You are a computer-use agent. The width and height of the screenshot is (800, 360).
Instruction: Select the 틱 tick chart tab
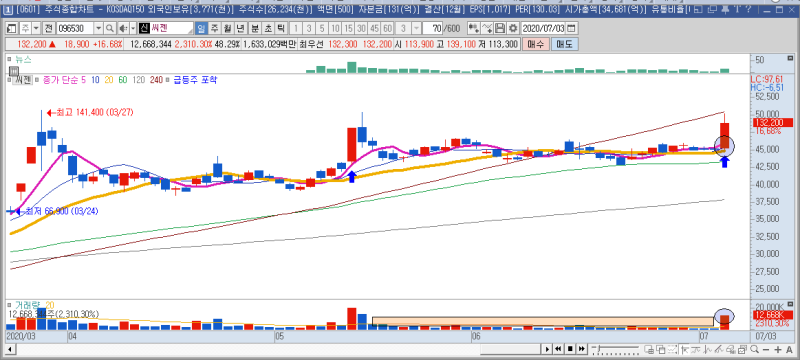tap(281, 28)
